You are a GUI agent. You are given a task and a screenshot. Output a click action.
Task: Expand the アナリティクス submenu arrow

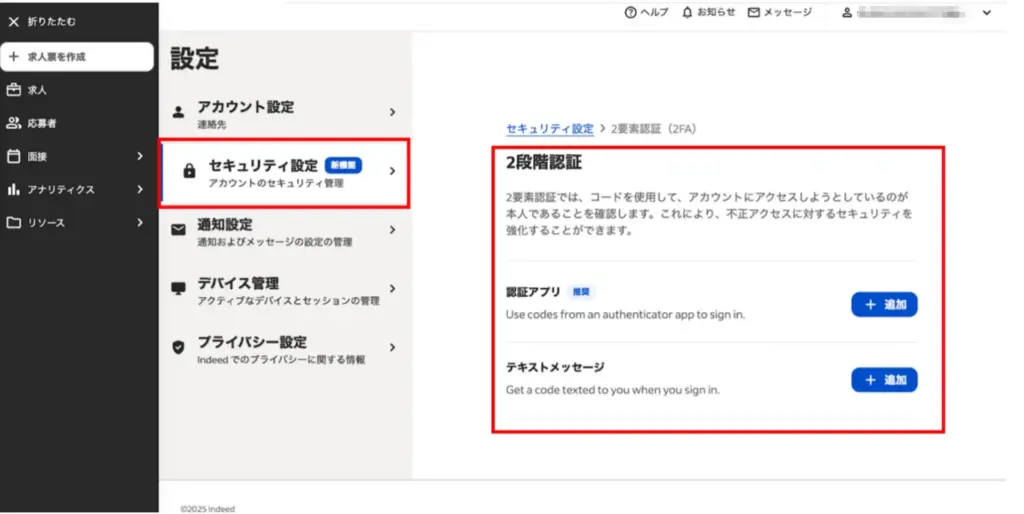pos(140,189)
